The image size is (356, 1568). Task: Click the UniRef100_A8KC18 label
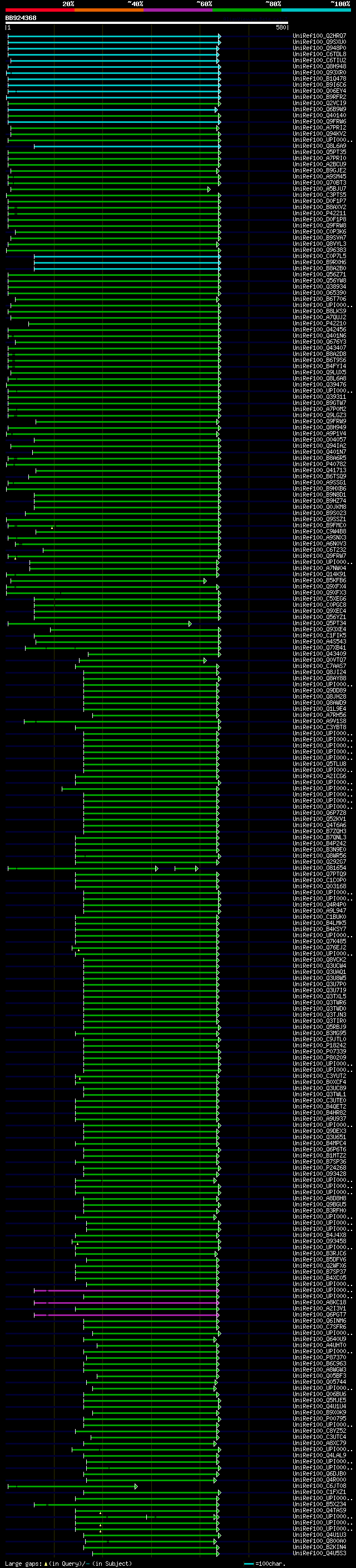(x=319, y=1303)
